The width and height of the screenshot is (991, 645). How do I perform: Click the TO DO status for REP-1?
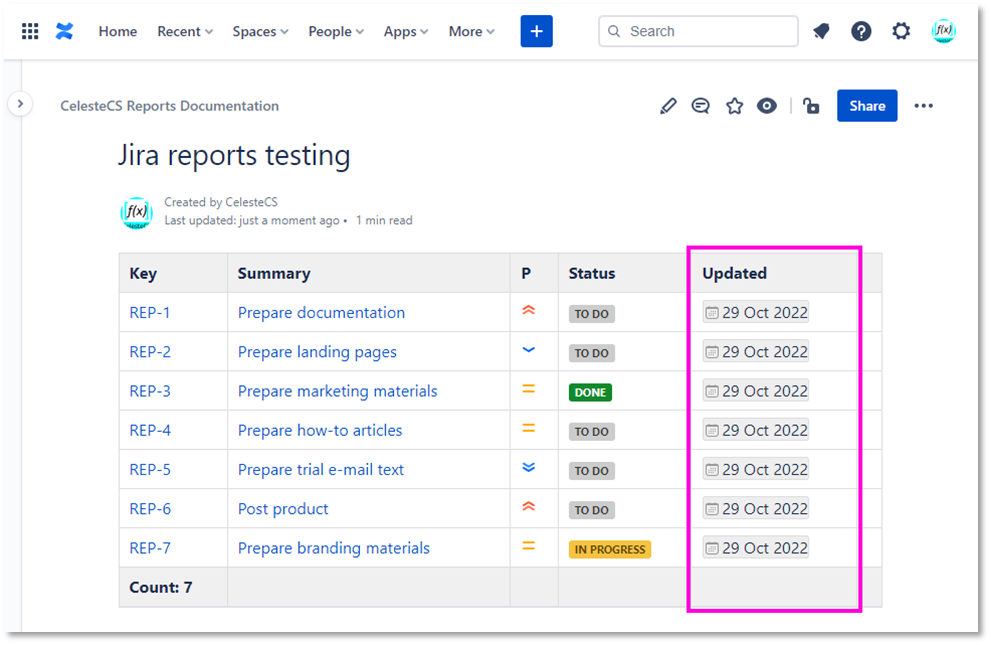[592, 314]
